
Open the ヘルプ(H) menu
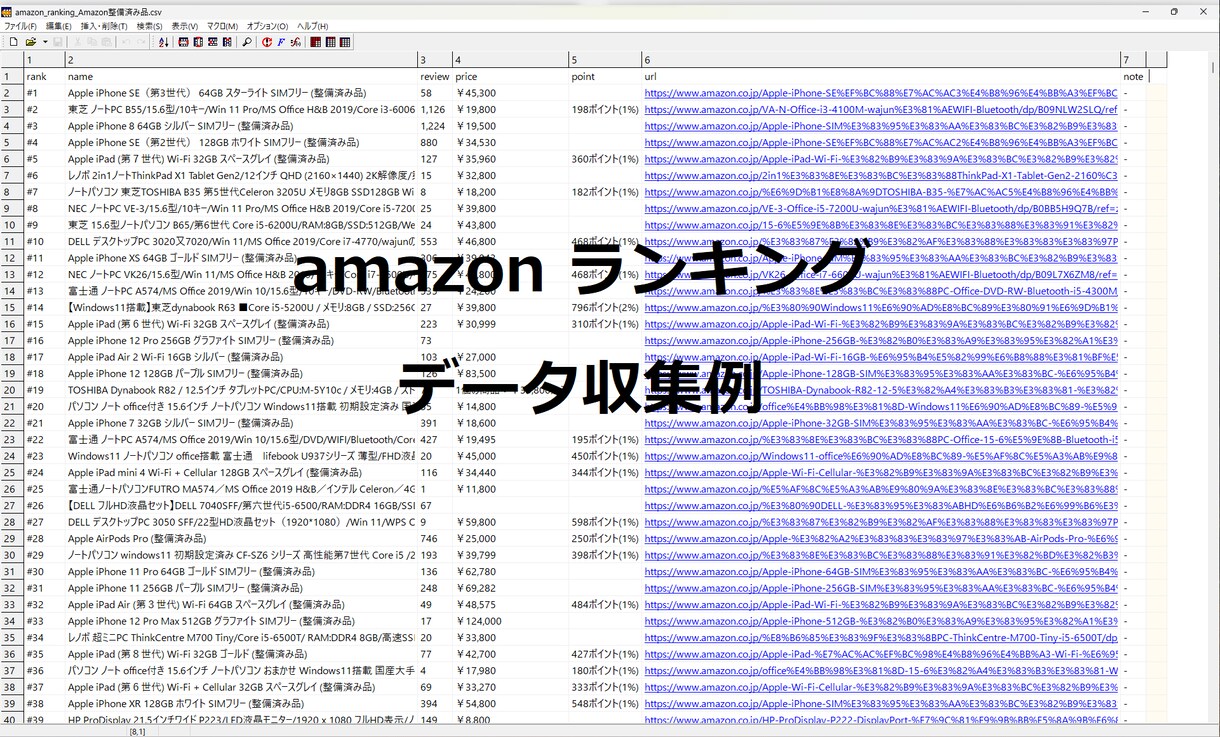coord(312,26)
